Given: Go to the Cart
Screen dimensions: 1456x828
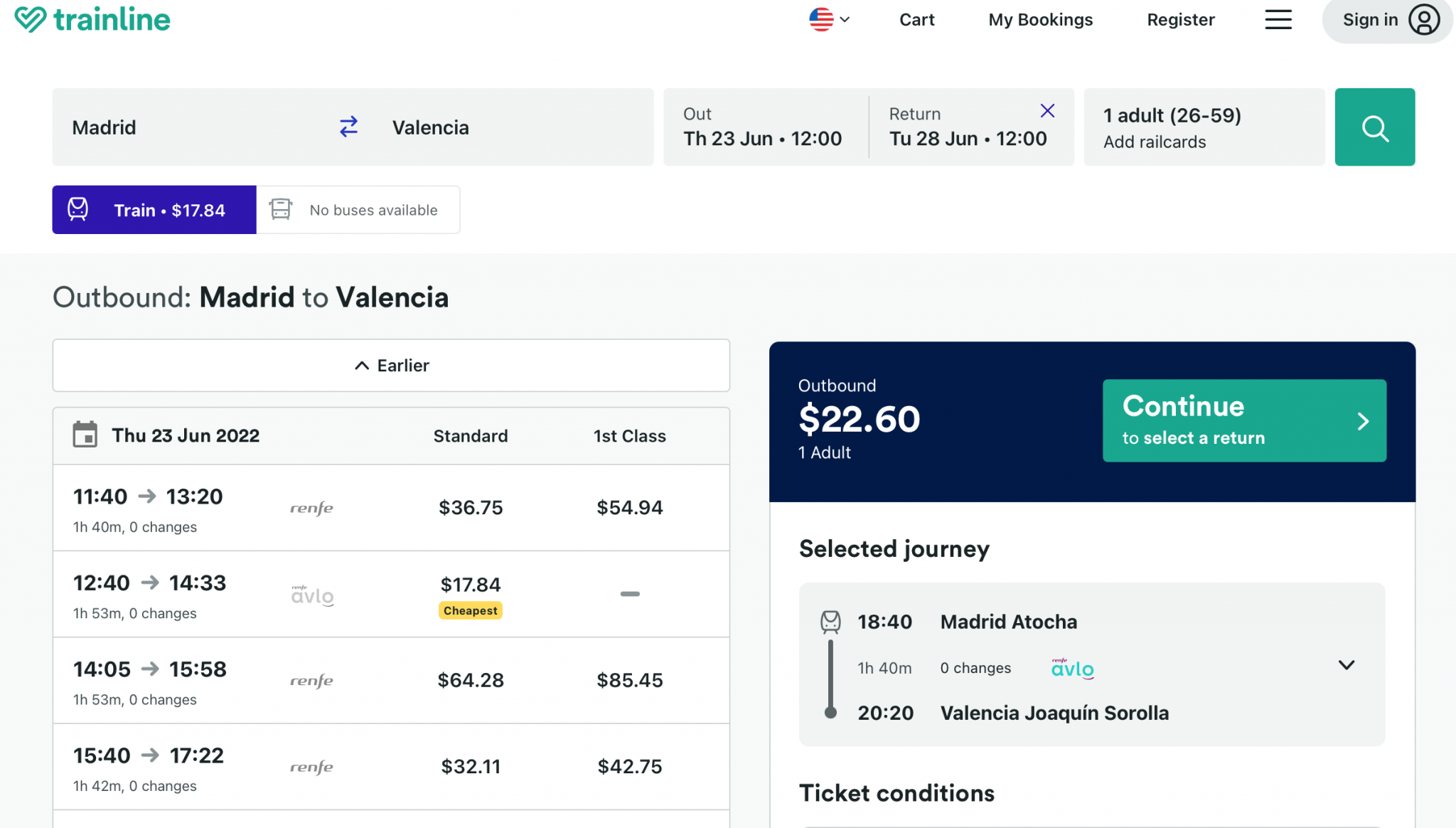Looking at the screenshot, I should click(x=916, y=20).
